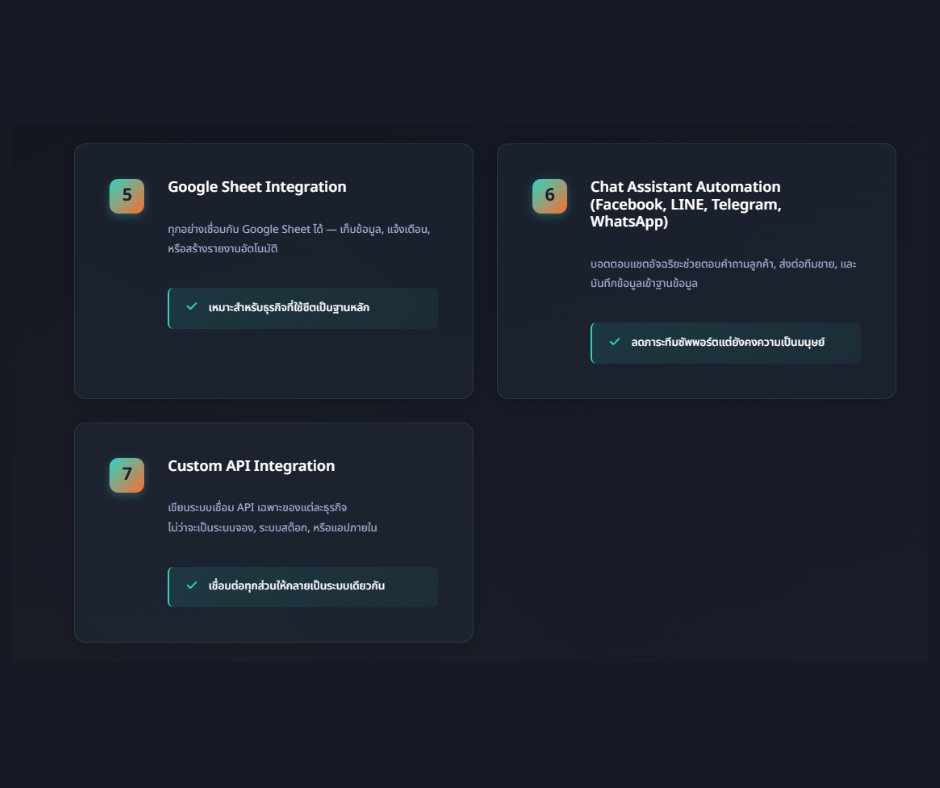The height and width of the screenshot is (788, 940).
Task: Select the highlight box 'ลดภาระทีมซัพพอร์ตแต่ยังคงความเป็นมนุษย์'
Action: click(x=726, y=343)
